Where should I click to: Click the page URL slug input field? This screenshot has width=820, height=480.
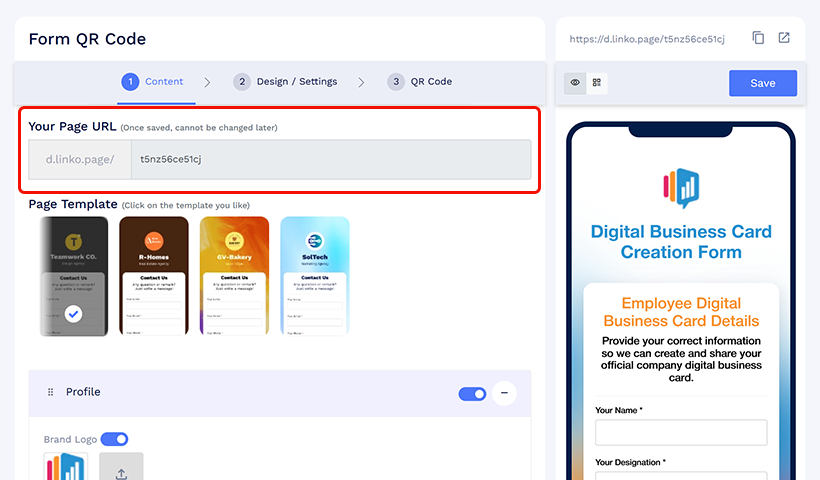[x=330, y=160]
